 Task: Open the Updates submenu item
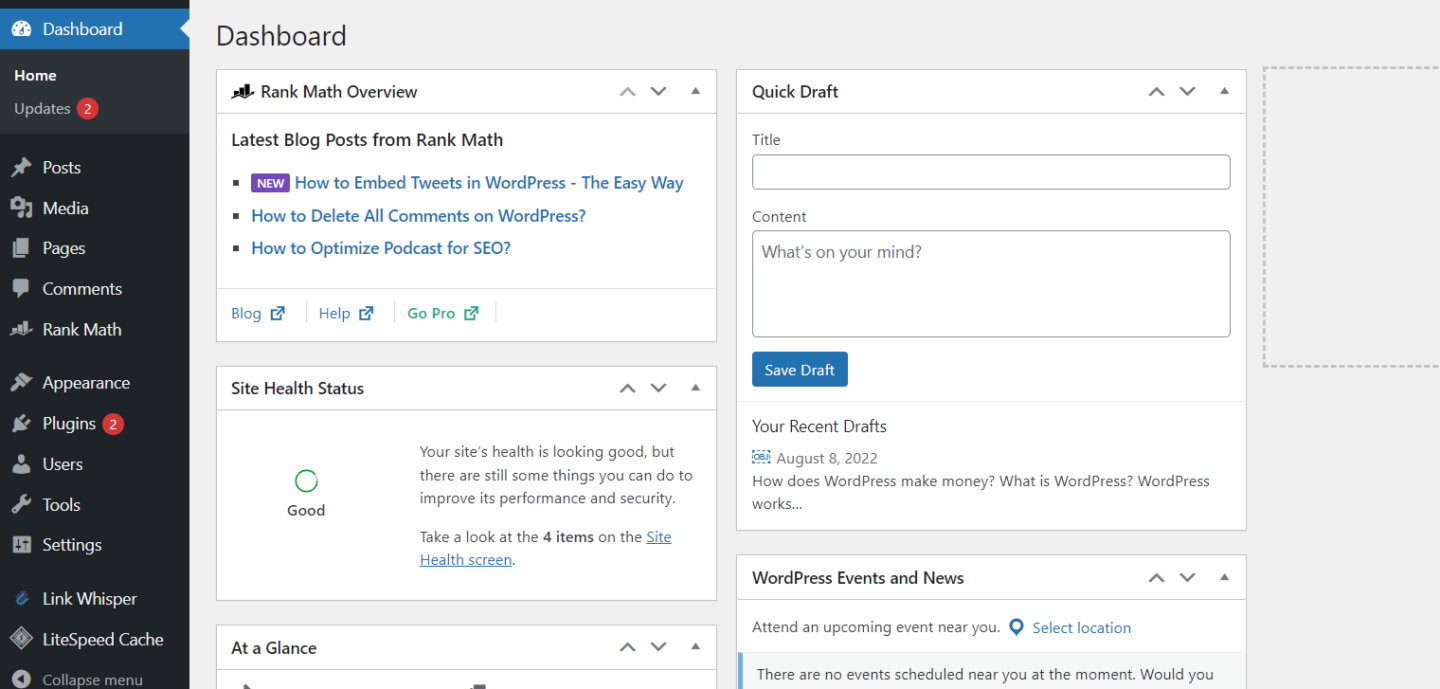(x=42, y=108)
